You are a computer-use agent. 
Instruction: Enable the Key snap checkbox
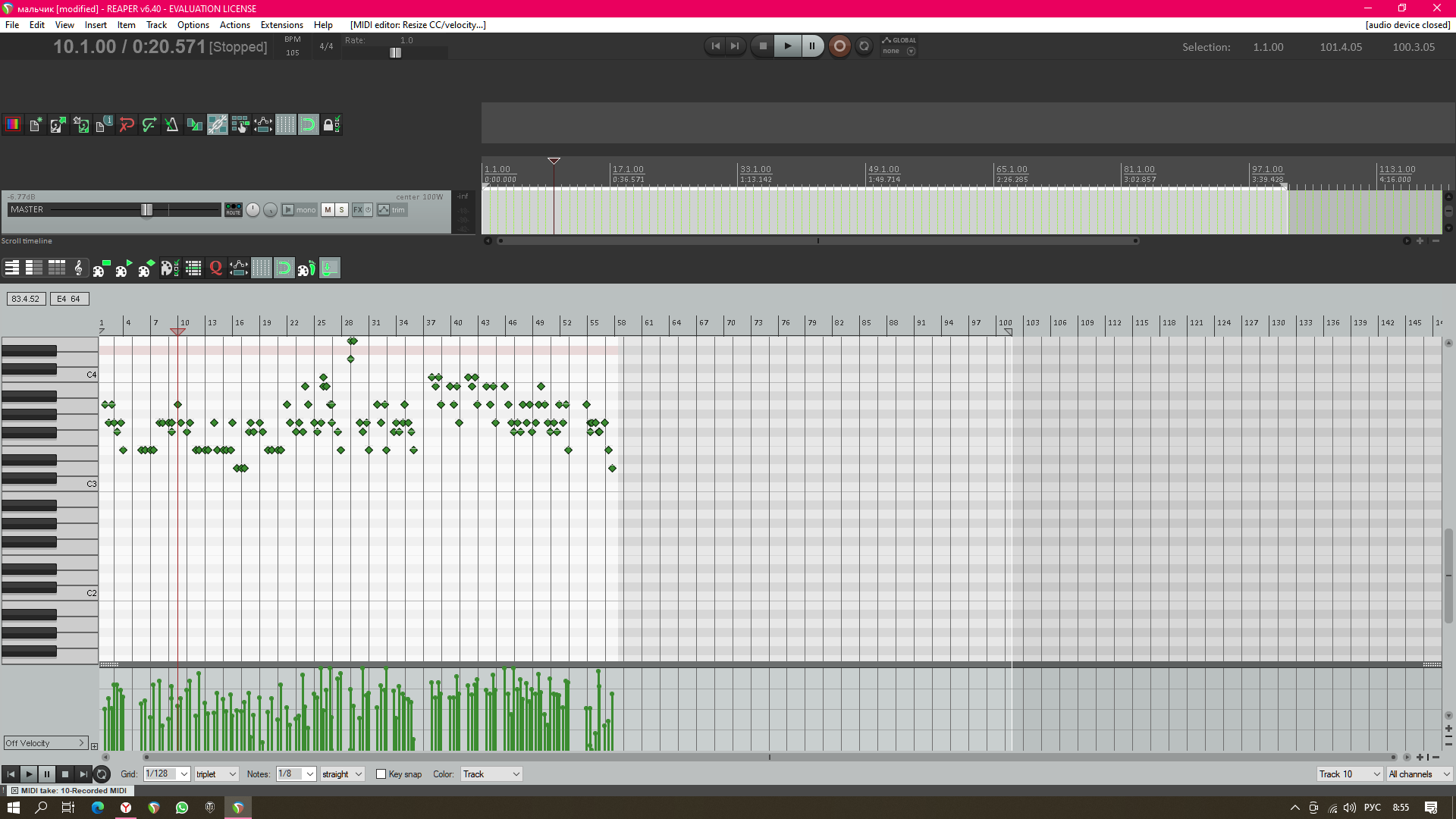pyautogui.click(x=381, y=774)
